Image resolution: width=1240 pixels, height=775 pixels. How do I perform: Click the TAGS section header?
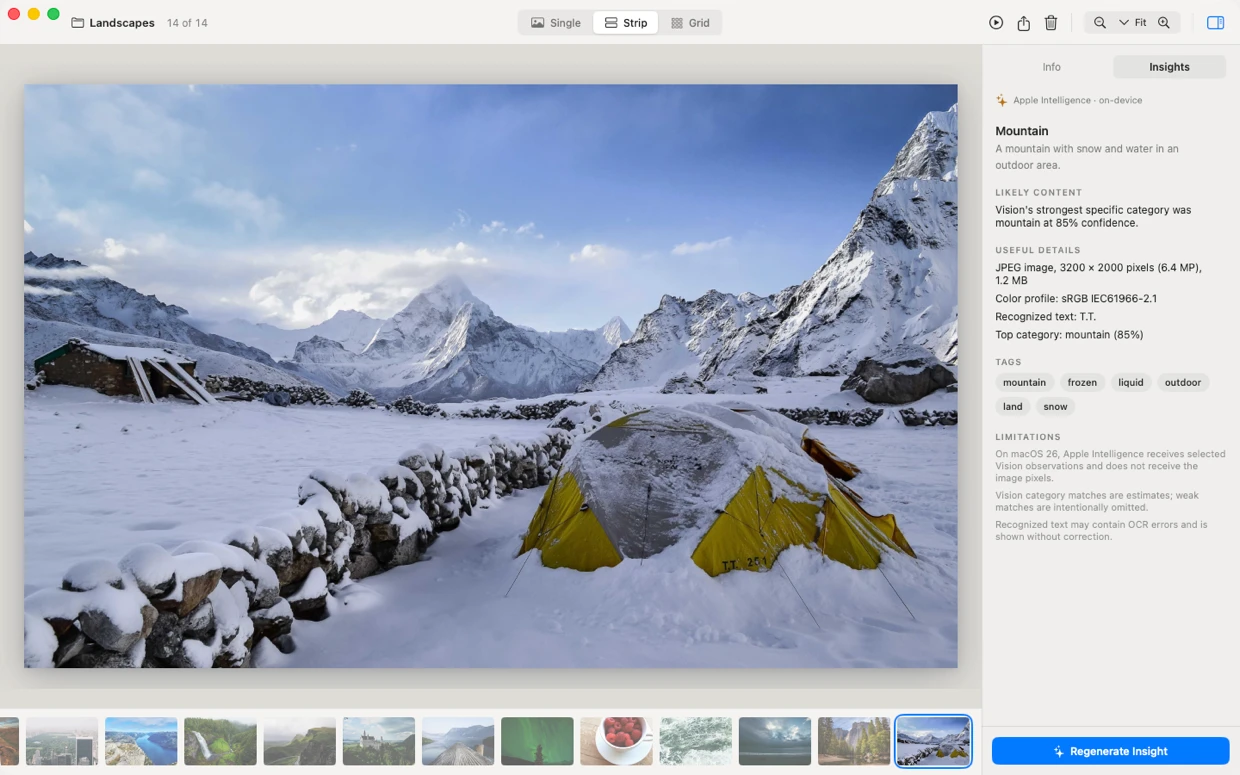click(x=1008, y=362)
